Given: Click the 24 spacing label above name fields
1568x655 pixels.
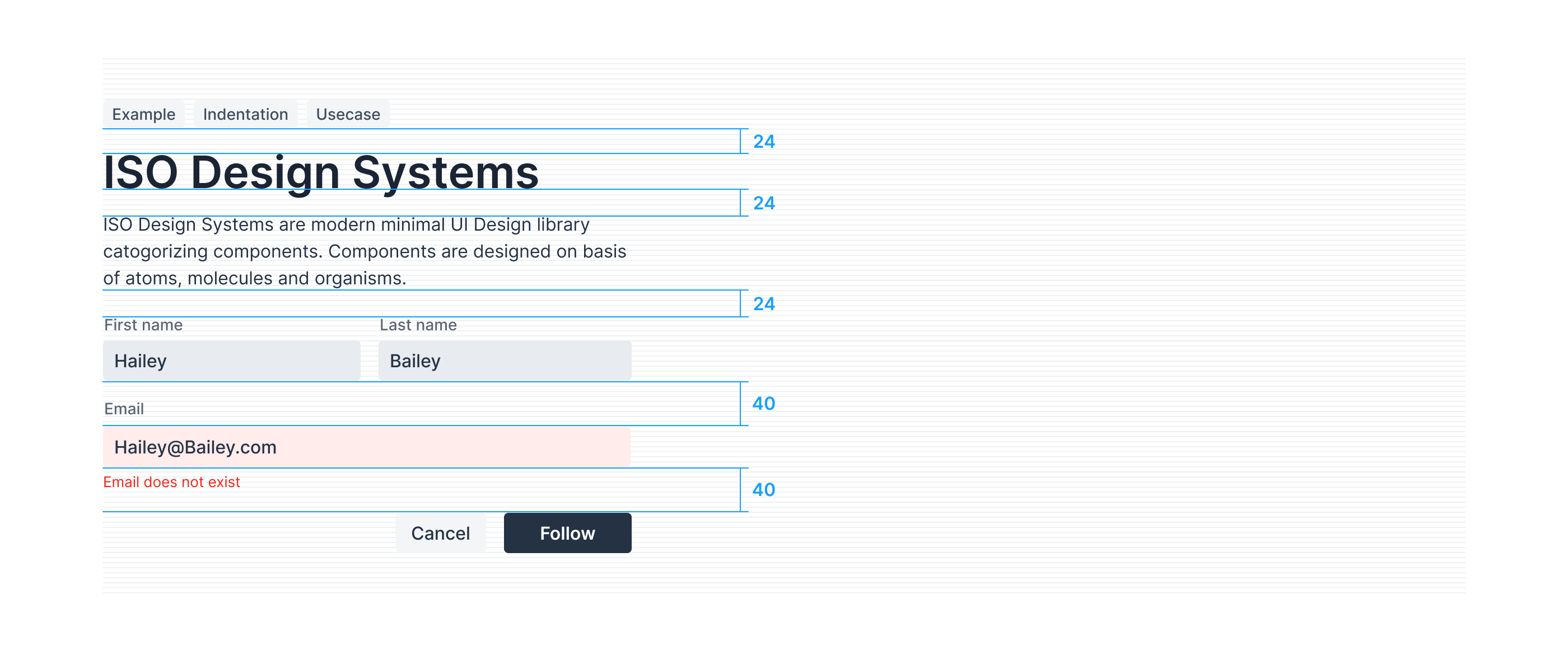Looking at the screenshot, I should point(763,304).
